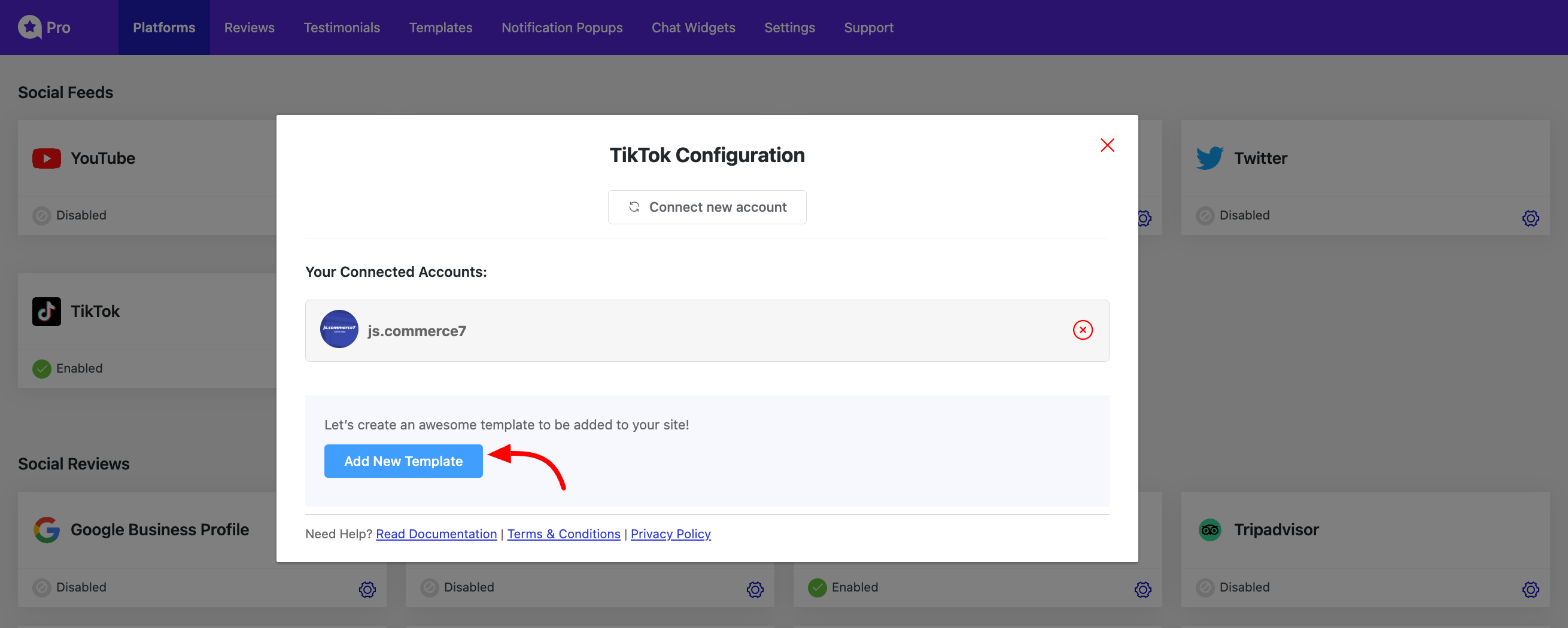Click the Google Business Profile logo
The image size is (1568, 628).
pos(46,529)
